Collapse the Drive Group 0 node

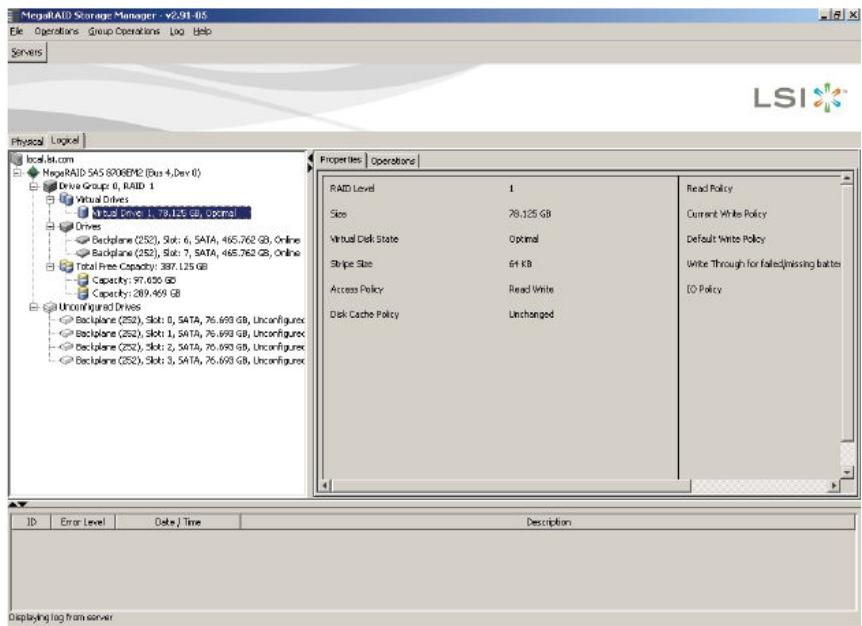pos(34,186)
